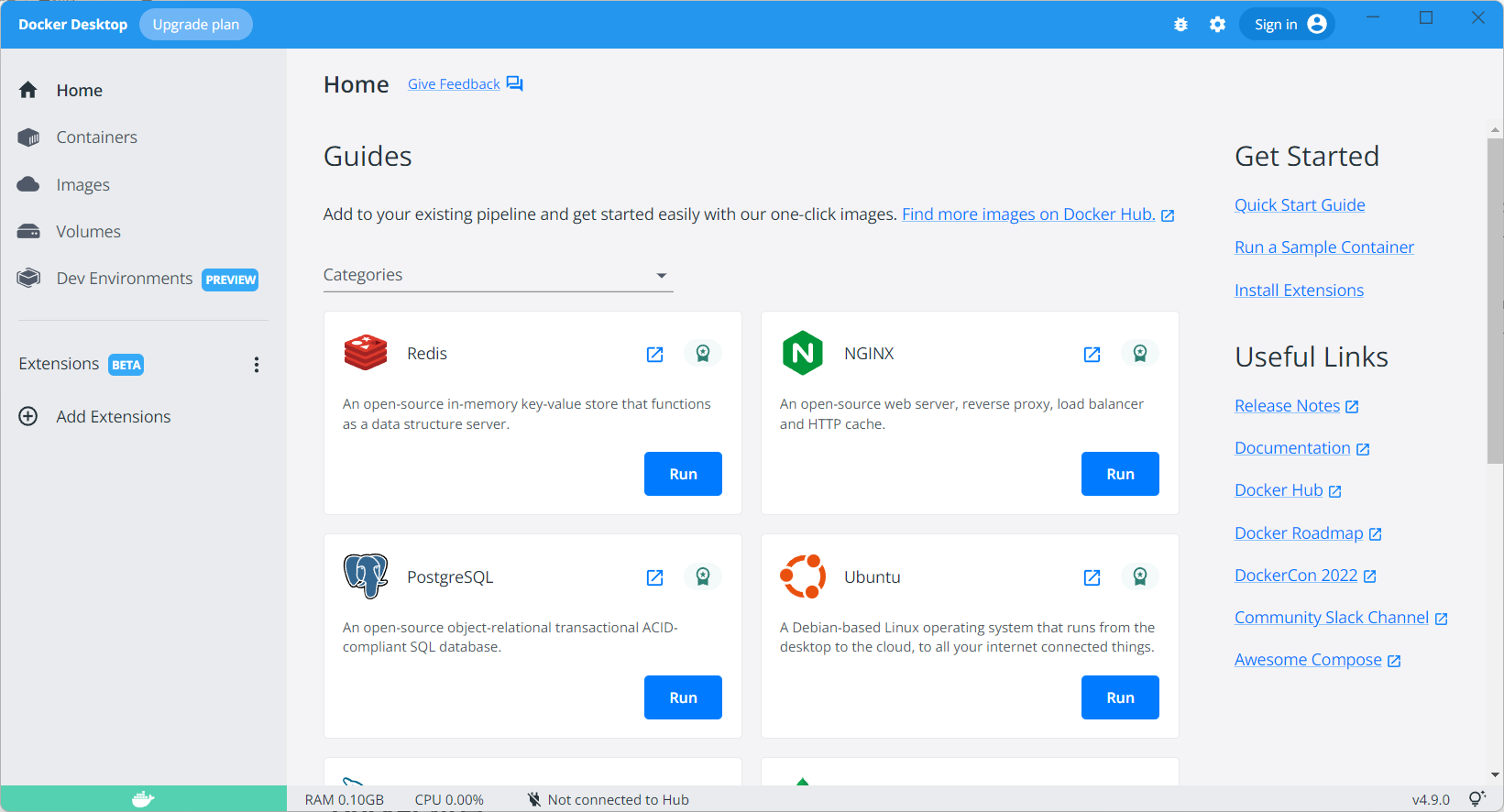1504x812 pixels.
Task: Click the NGINX logo icon
Action: coord(803,353)
